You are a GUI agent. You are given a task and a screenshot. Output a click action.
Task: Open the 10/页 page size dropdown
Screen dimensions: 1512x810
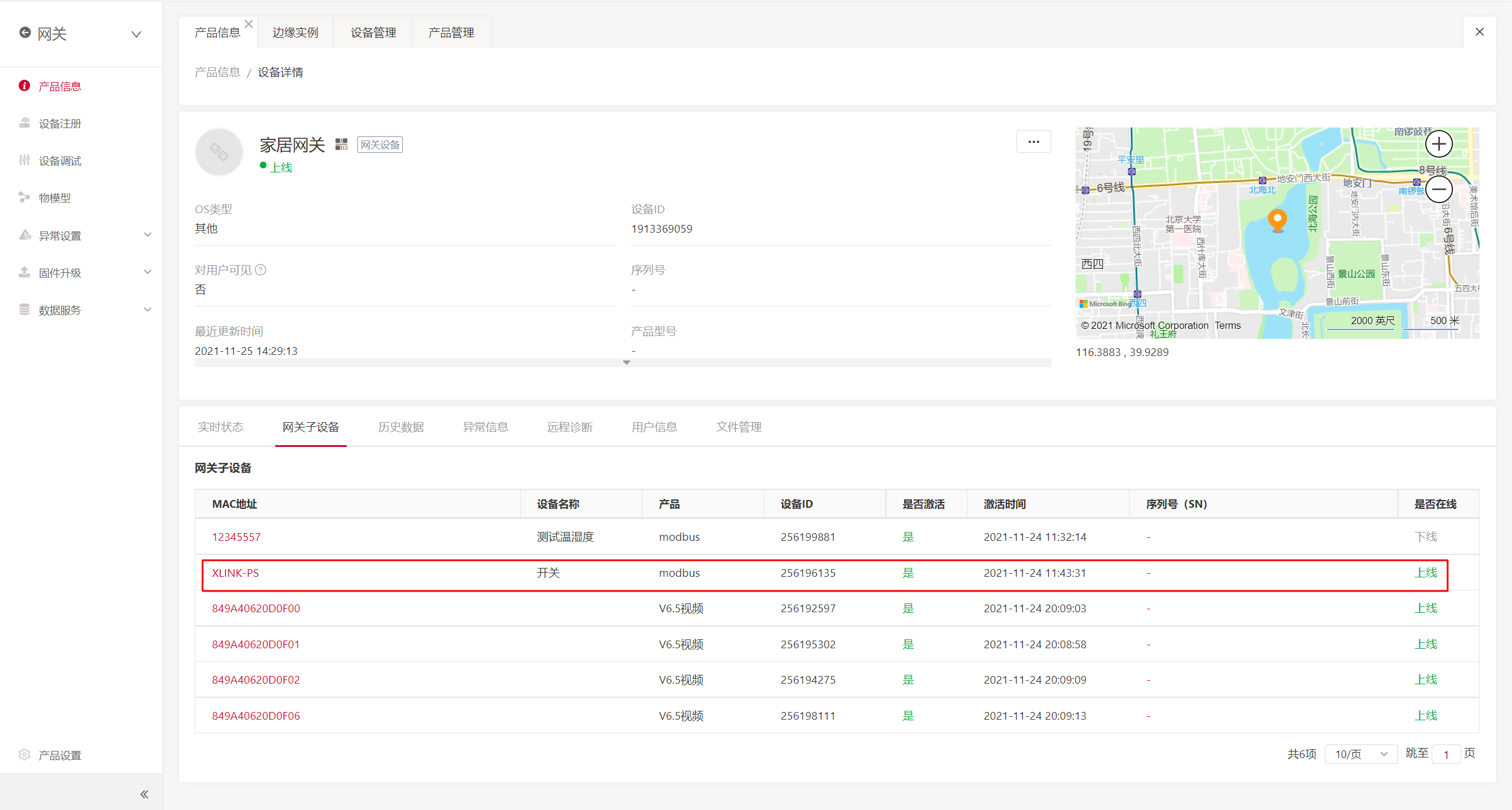pyautogui.click(x=1360, y=754)
